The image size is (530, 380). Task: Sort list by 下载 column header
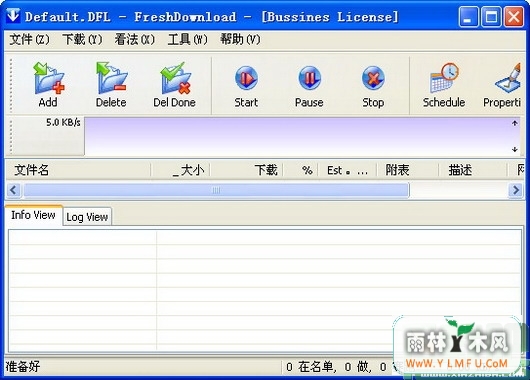click(x=247, y=170)
